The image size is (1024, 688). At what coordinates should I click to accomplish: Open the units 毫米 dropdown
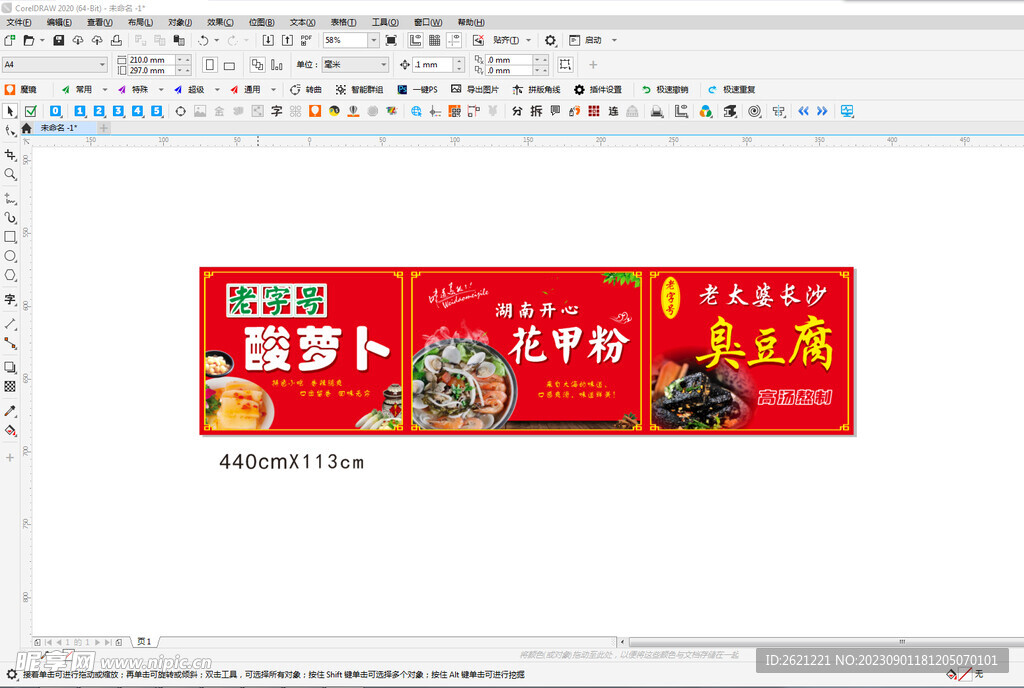383,65
